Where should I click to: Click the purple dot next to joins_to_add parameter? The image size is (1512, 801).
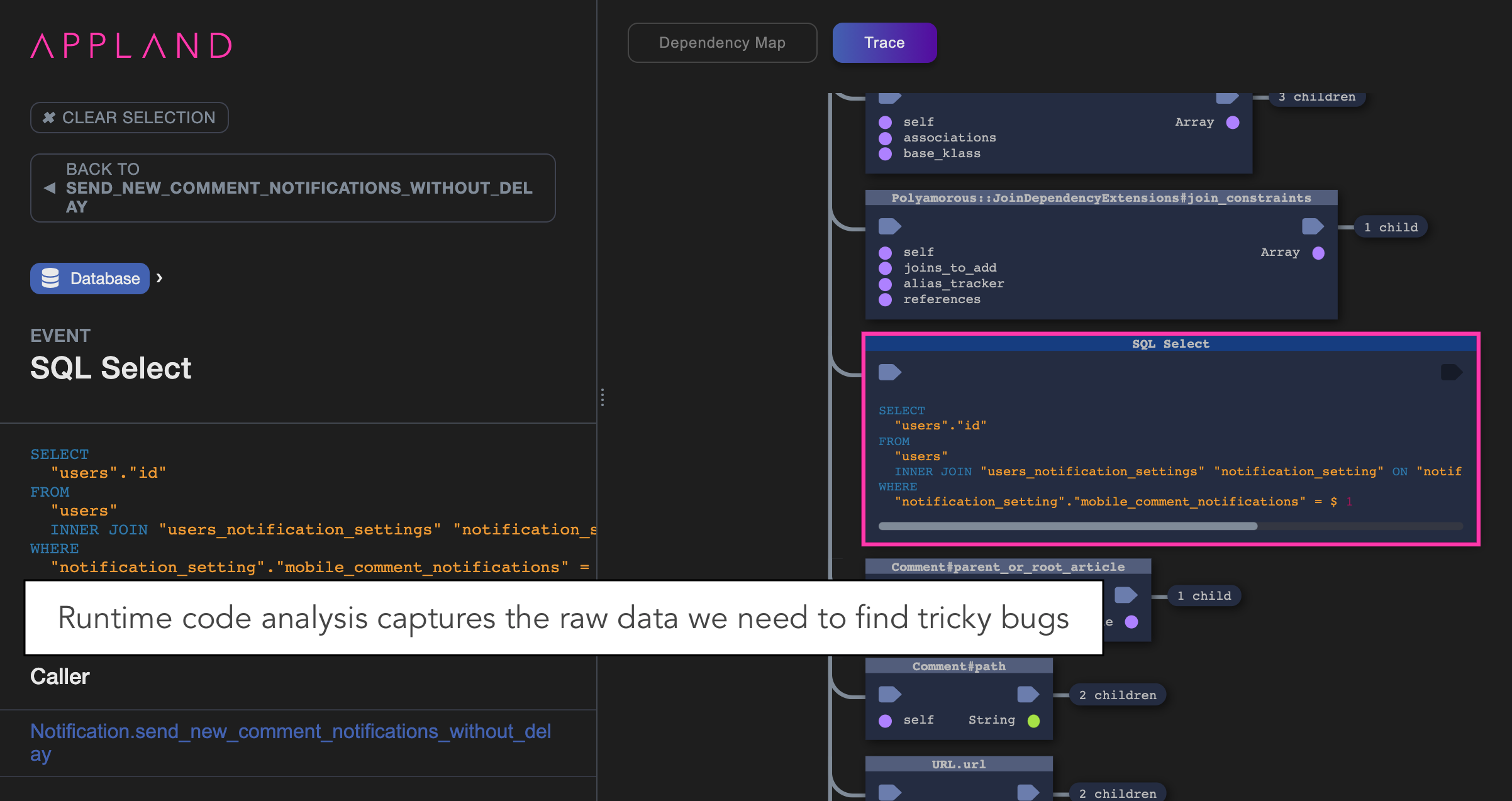click(886, 267)
